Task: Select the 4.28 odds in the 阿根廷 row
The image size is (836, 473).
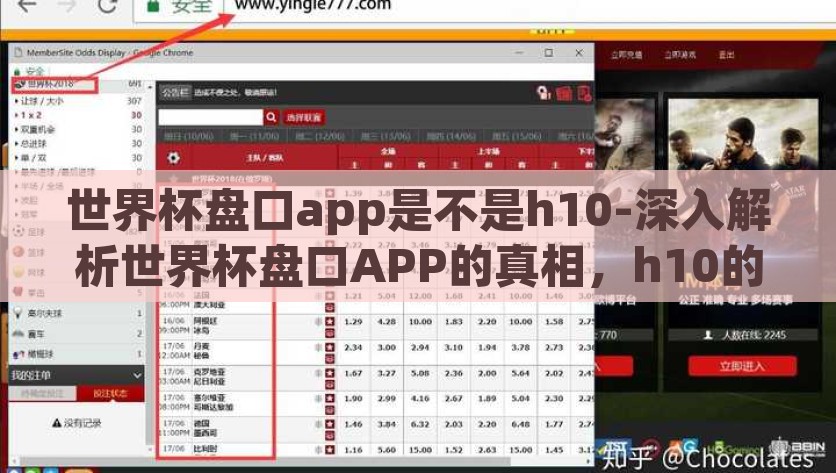Action: click(387, 322)
